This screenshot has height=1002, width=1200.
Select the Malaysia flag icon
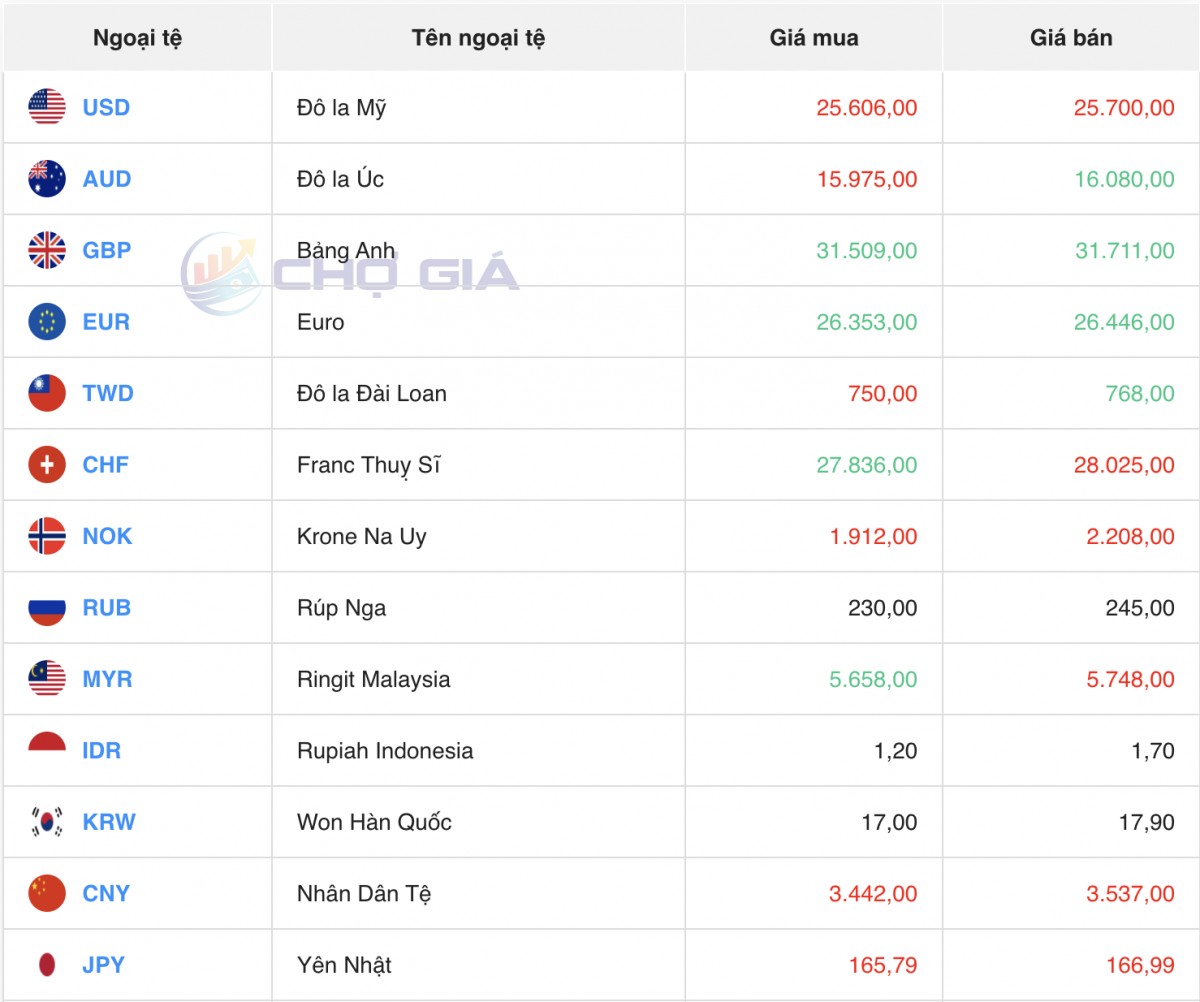[x=47, y=679]
